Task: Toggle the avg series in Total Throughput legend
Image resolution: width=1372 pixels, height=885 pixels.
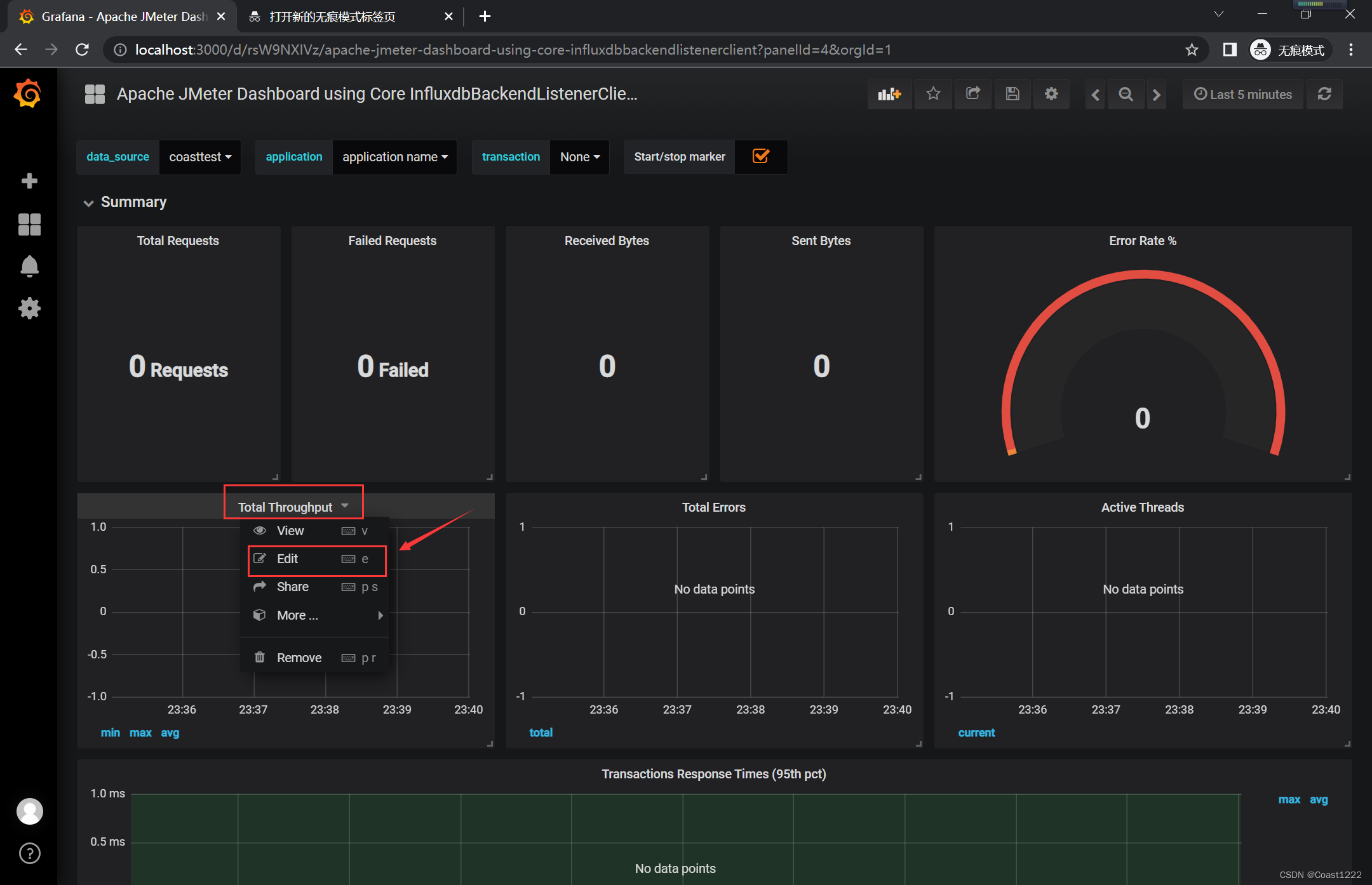Action: click(170, 733)
